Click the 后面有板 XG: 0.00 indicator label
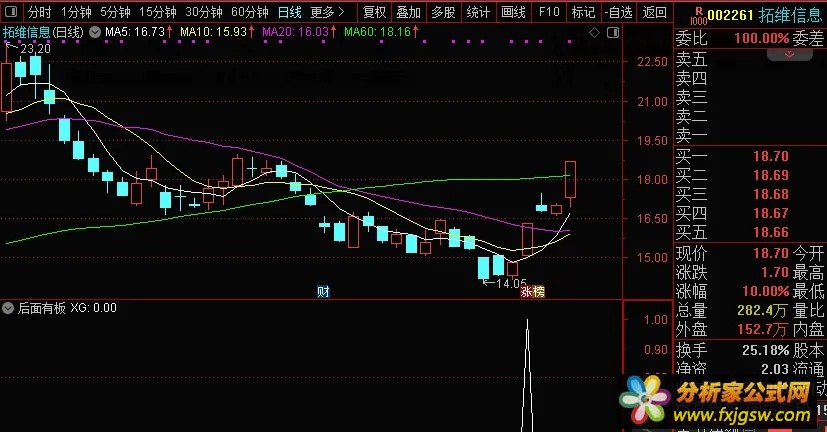 tap(67, 308)
